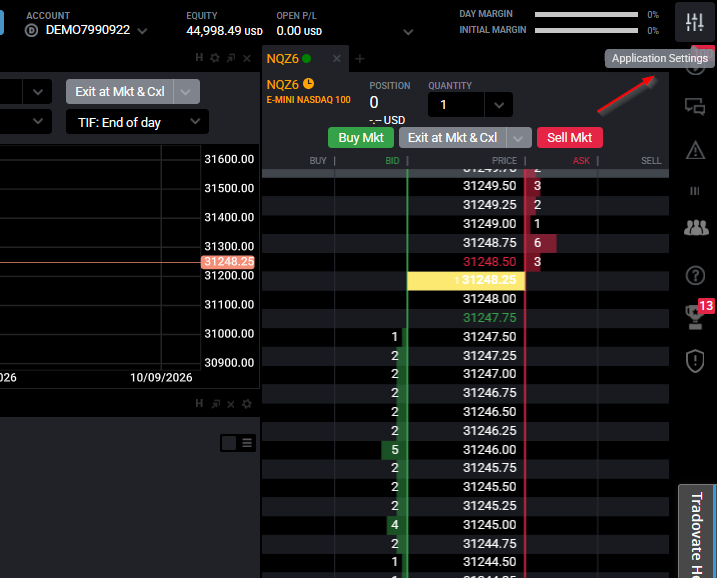
Task: Open upper-left dropdown beside chart Exit button
Action: pyautogui.click(x=37, y=92)
